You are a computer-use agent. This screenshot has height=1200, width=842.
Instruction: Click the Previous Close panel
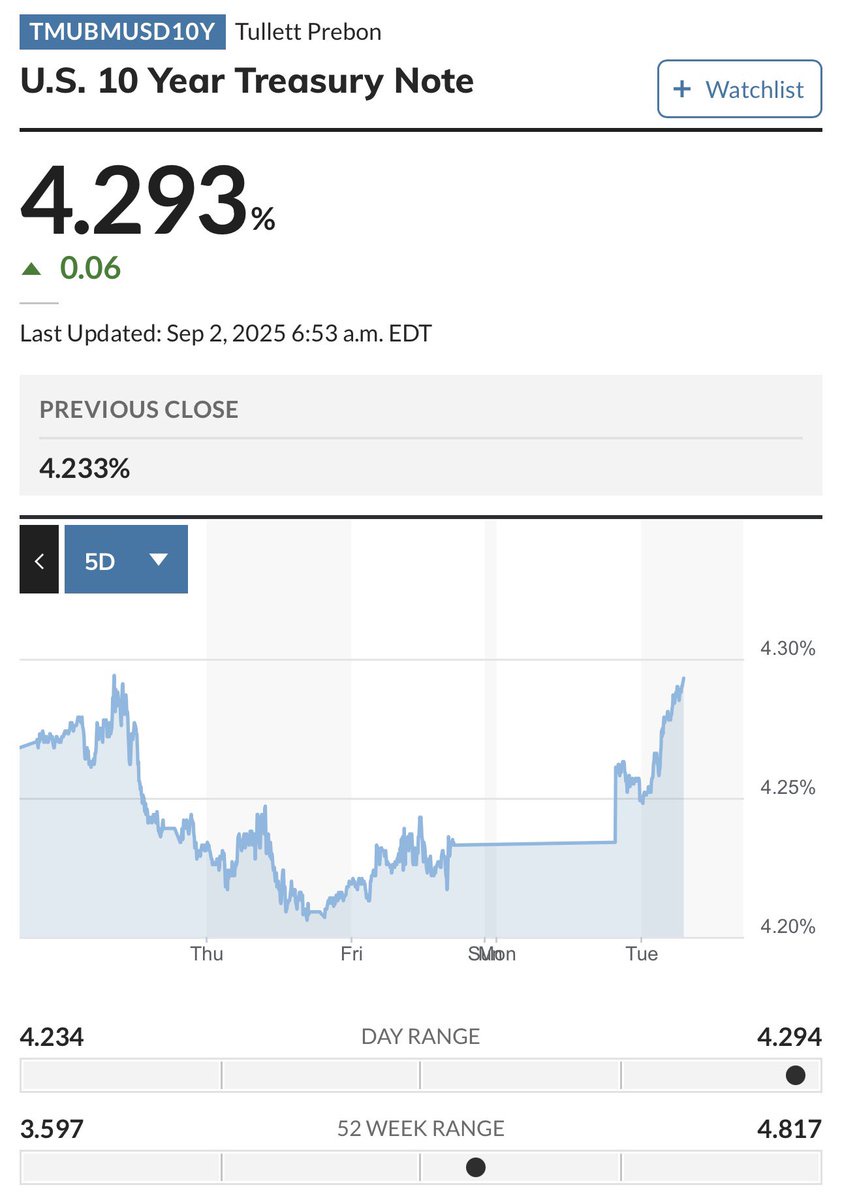(420, 435)
